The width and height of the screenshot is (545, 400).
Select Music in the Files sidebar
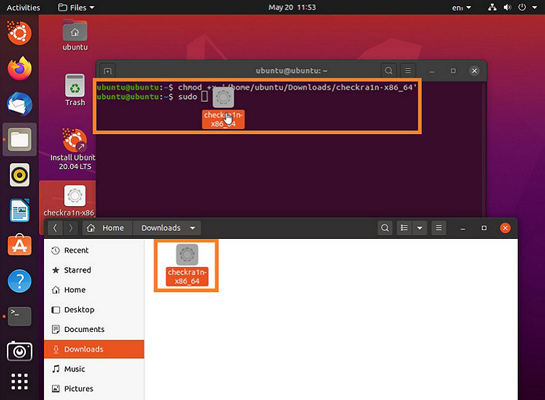94,369
